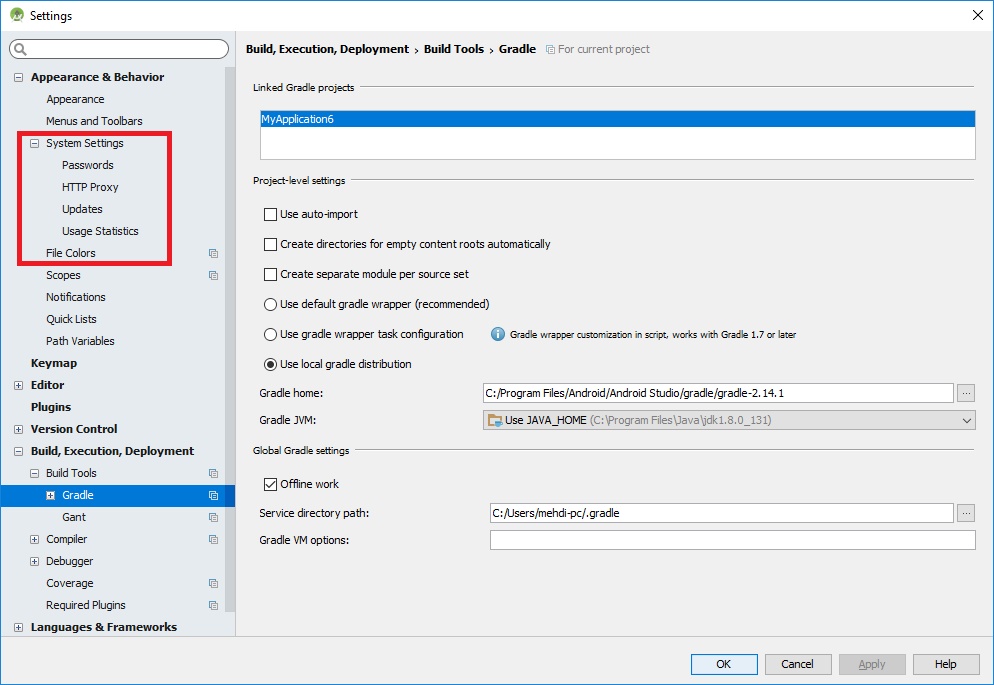
Task: Select Use local gradle distribution radio button
Action: (270, 364)
